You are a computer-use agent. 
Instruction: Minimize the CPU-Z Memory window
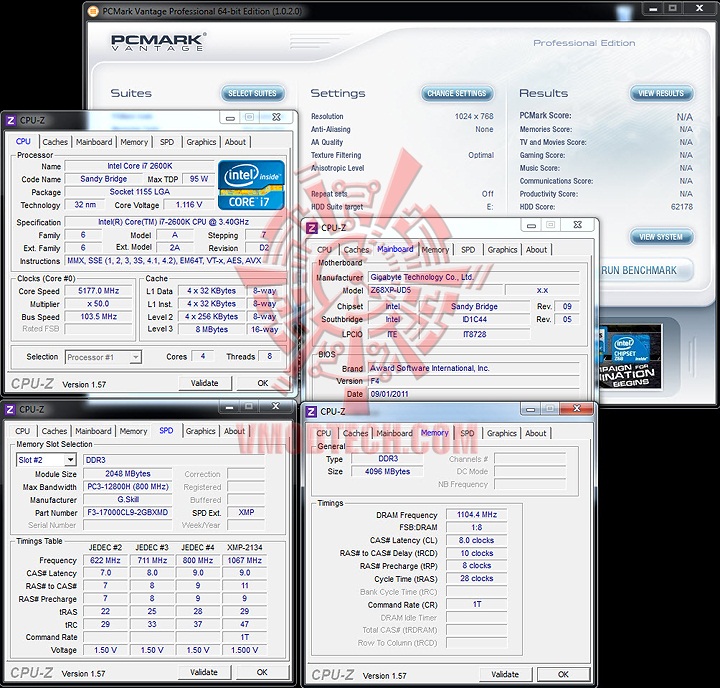click(x=531, y=409)
